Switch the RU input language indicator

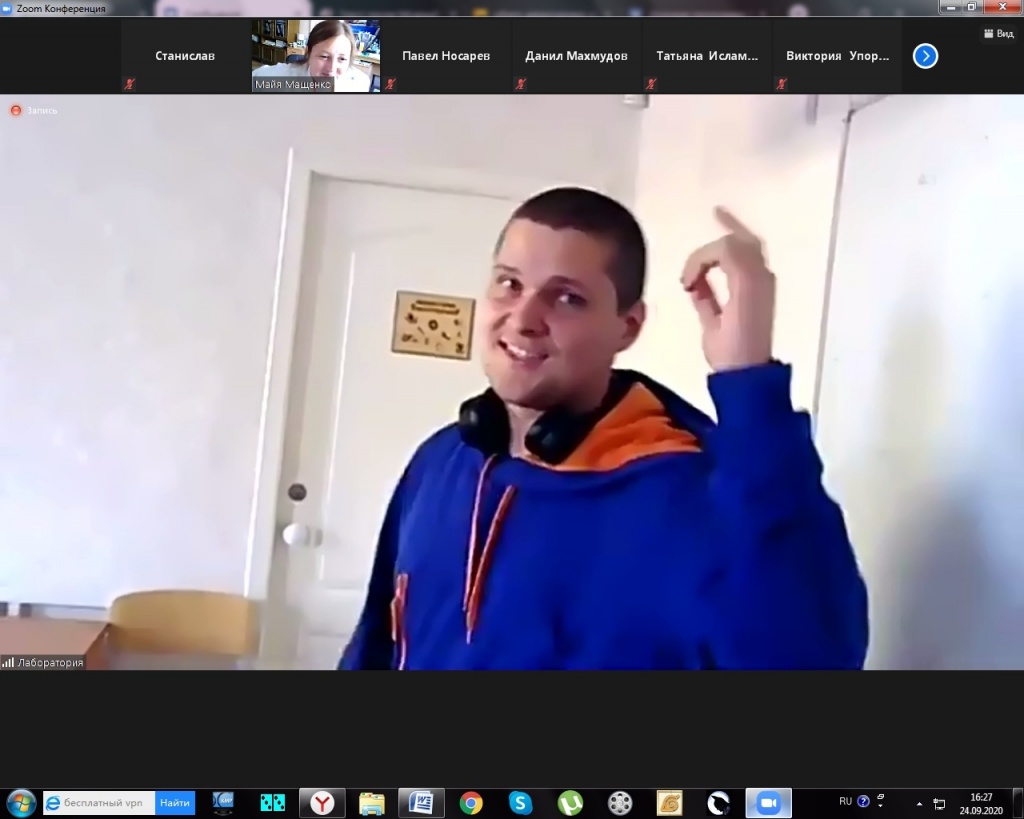pyautogui.click(x=845, y=801)
